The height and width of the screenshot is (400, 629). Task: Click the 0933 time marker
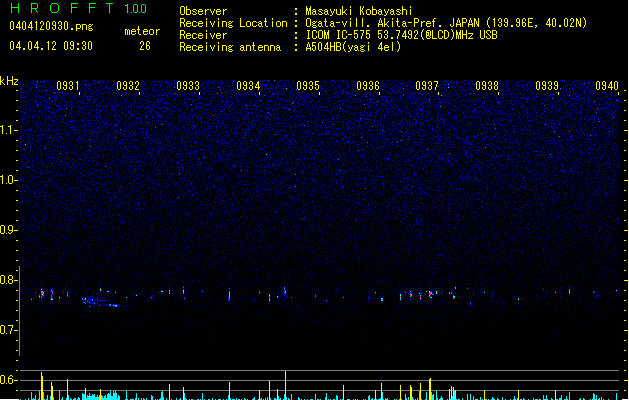(188, 85)
